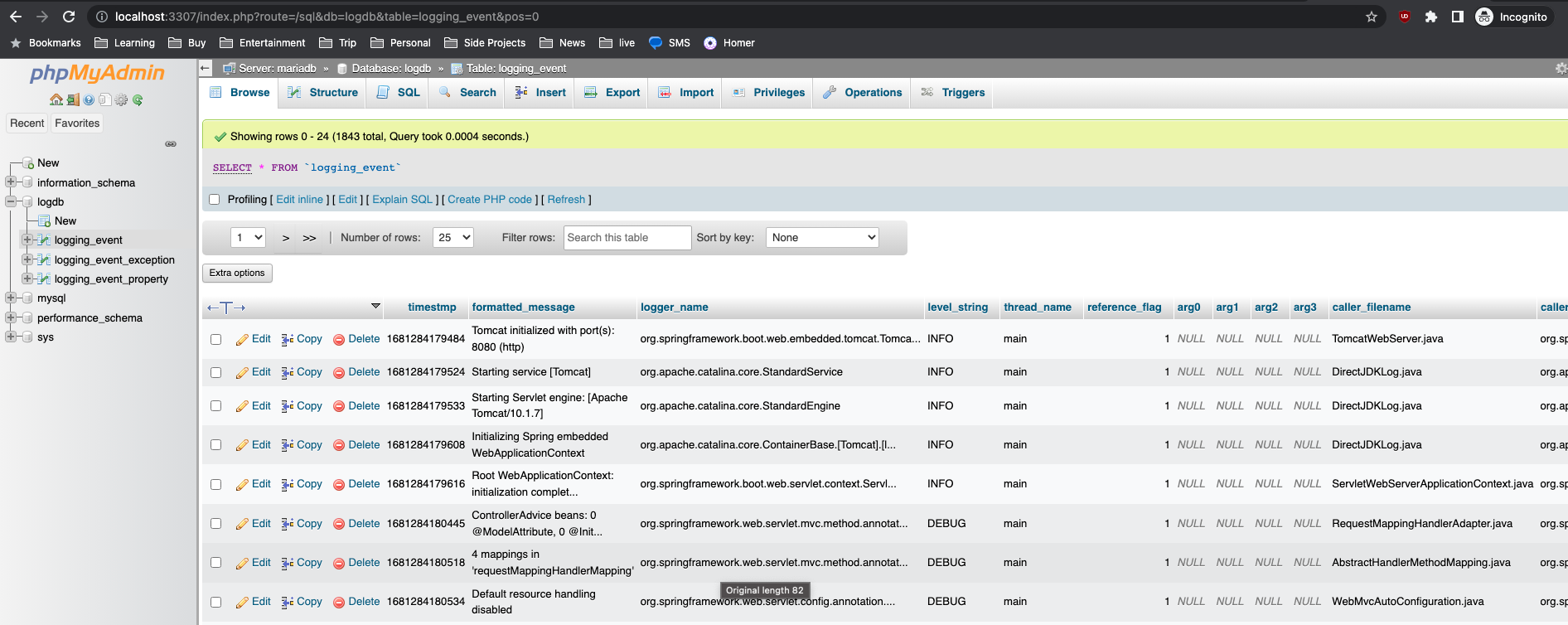Click the Filter rows search field

click(627, 238)
